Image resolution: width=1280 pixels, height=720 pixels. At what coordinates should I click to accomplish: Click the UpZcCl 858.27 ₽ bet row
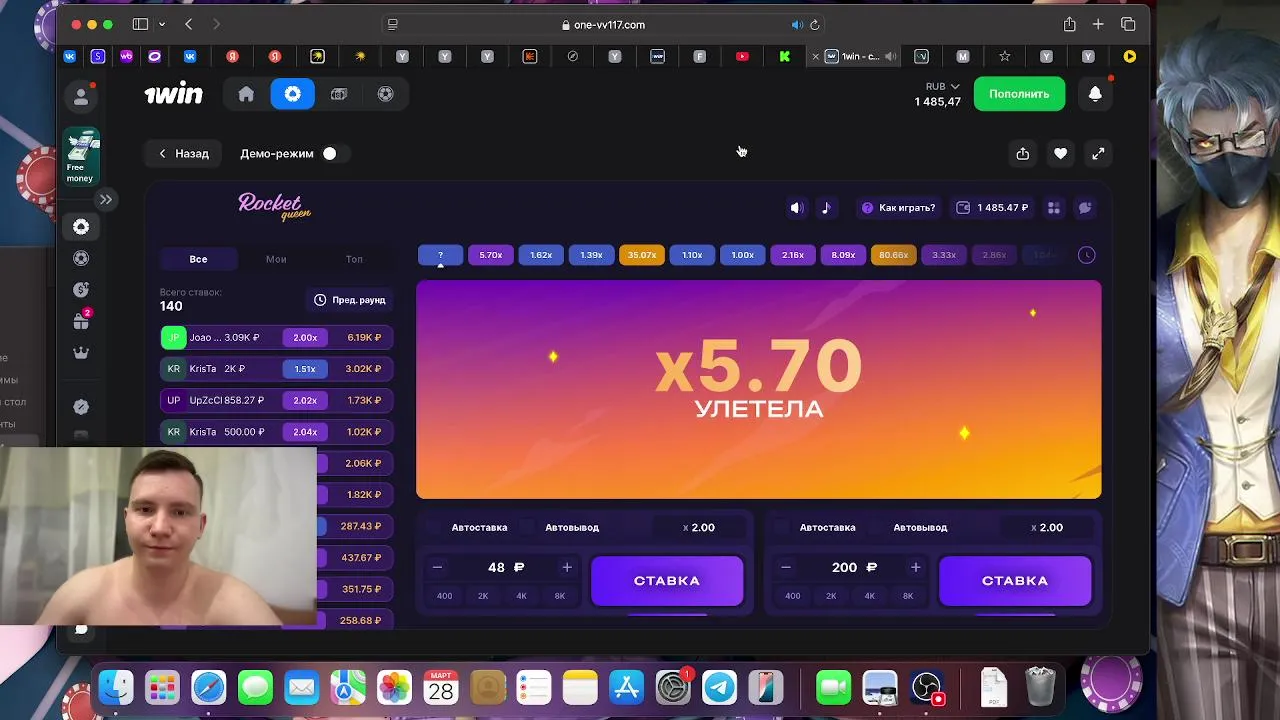[x=276, y=400]
